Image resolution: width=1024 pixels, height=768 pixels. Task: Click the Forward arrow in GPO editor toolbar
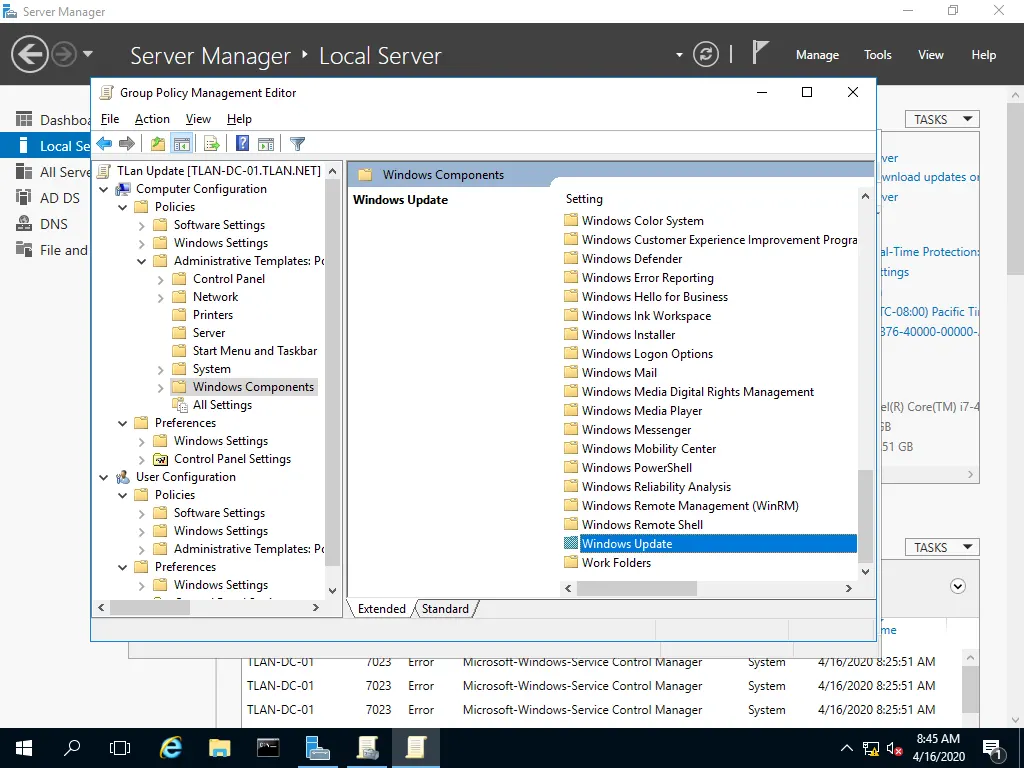tap(127, 144)
